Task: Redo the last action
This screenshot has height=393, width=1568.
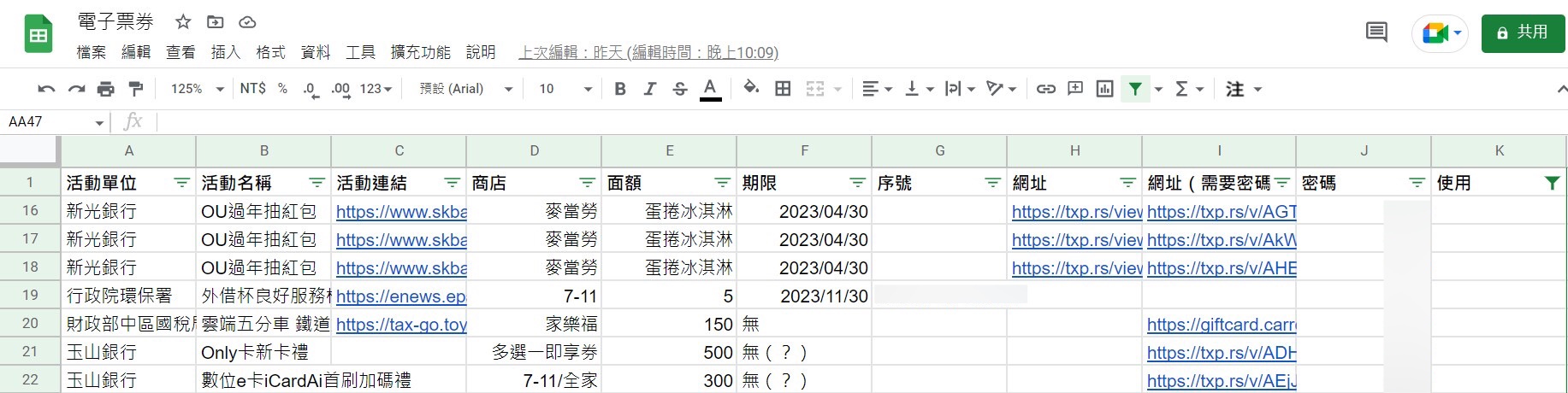Action: click(76, 89)
